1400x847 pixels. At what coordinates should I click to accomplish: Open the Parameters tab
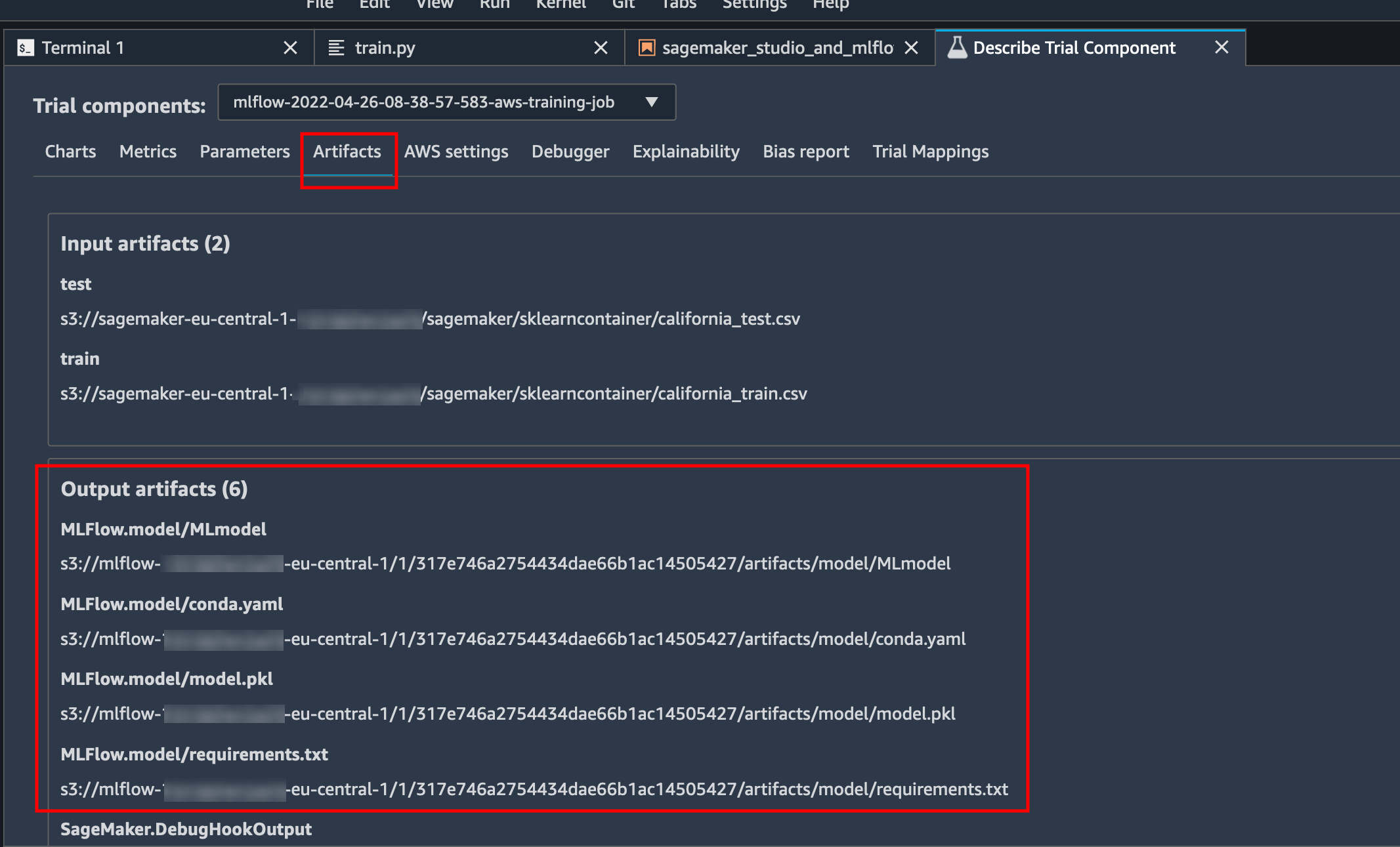(245, 152)
